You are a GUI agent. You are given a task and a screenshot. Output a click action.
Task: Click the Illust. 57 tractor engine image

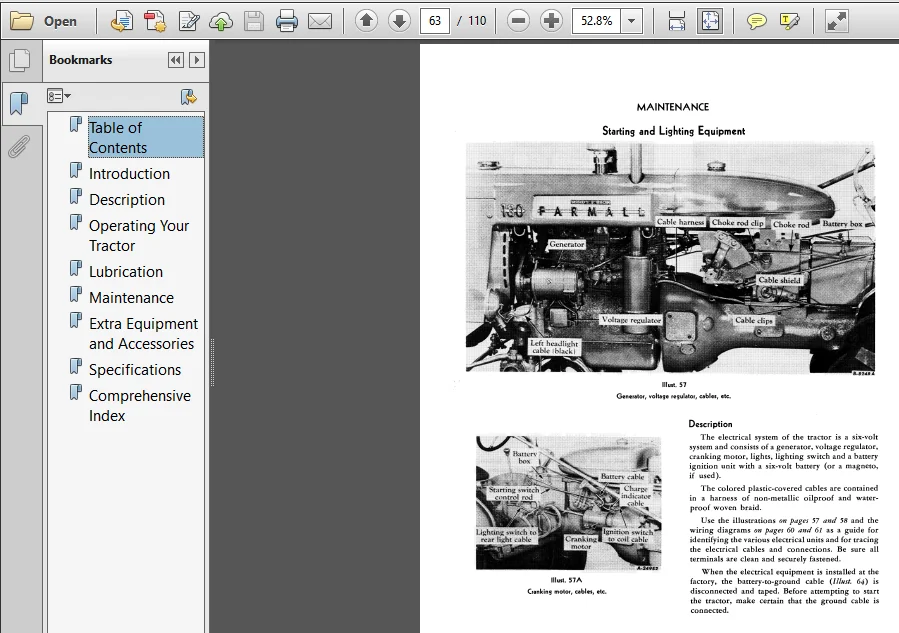pyautogui.click(x=670, y=258)
